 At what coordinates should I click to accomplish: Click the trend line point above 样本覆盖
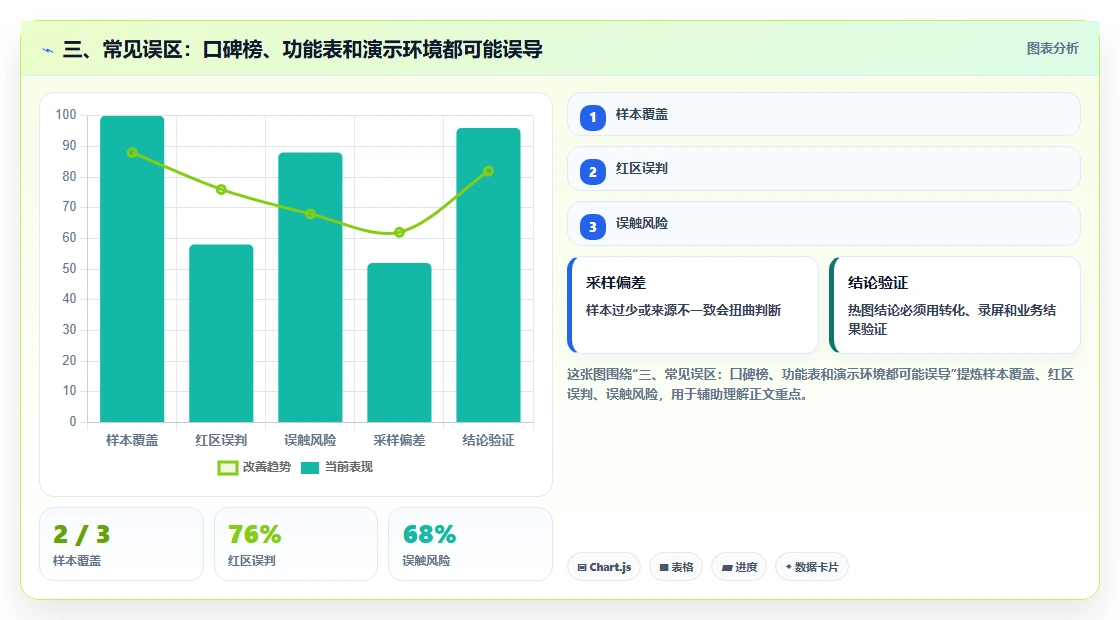[x=132, y=152]
